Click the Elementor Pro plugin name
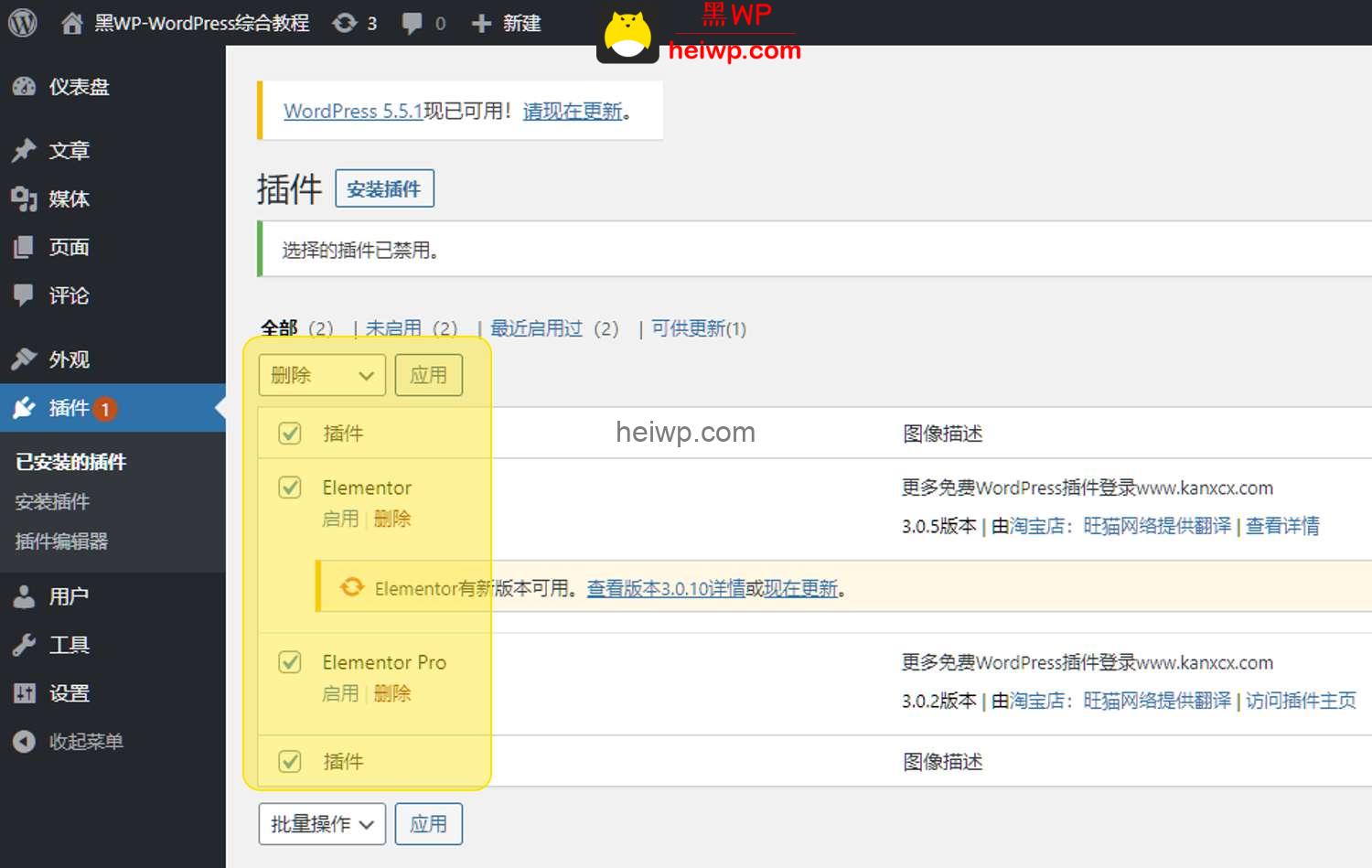Viewport: 1372px width, 868px height. click(x=384, y=662)
